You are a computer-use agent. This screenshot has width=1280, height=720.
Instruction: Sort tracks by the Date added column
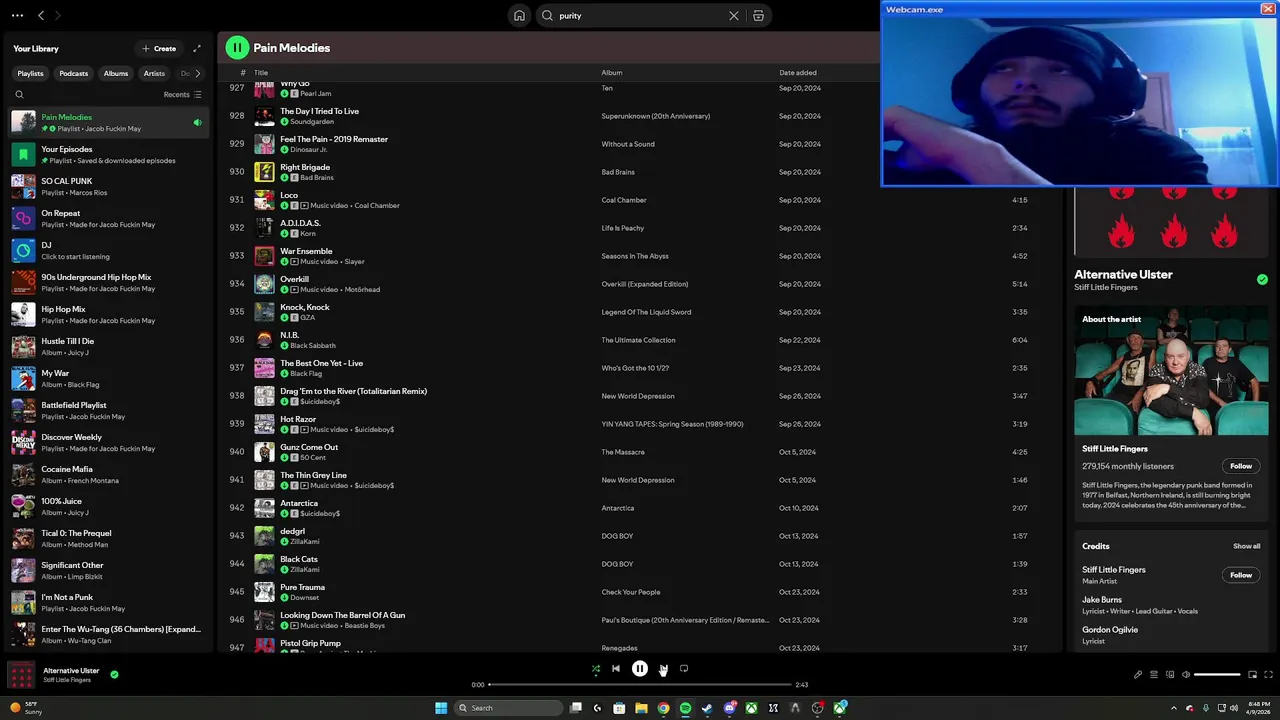[x=798, y=73]
